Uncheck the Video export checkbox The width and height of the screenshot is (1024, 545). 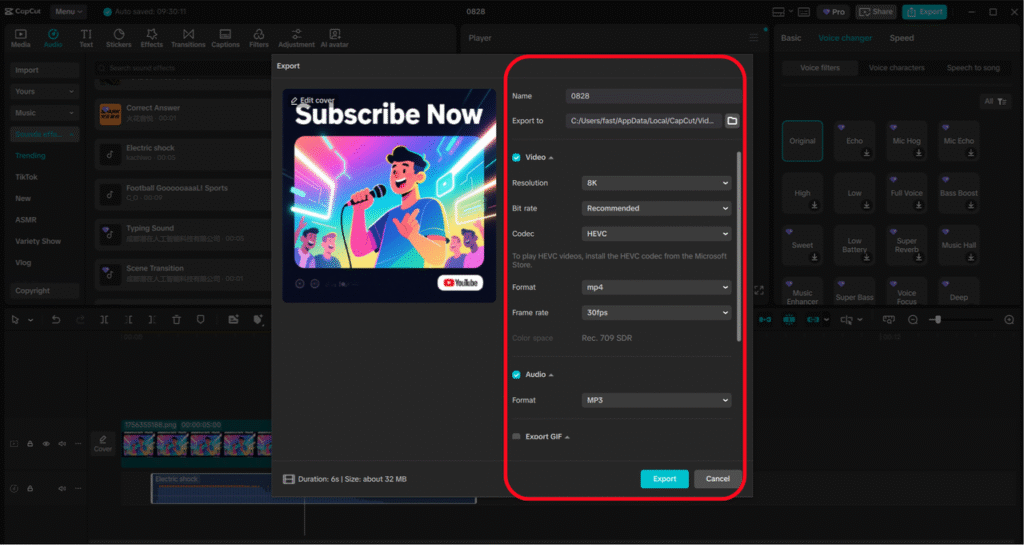(x=516, y=157)
